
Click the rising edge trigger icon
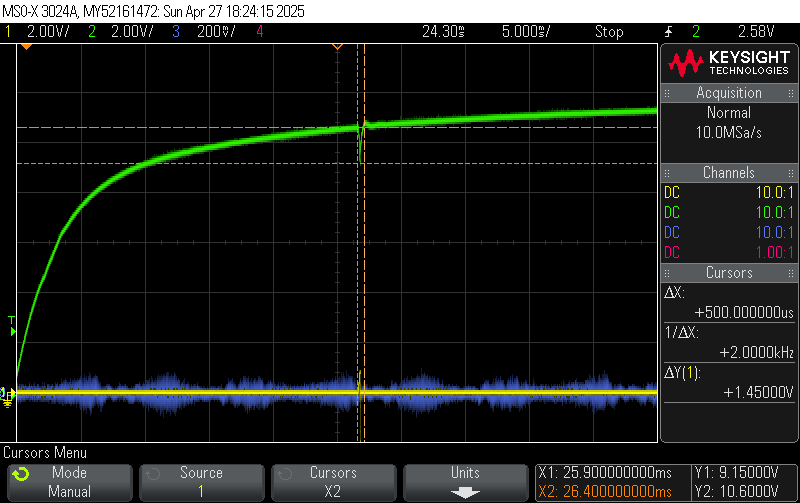click(x=668, y=32)
